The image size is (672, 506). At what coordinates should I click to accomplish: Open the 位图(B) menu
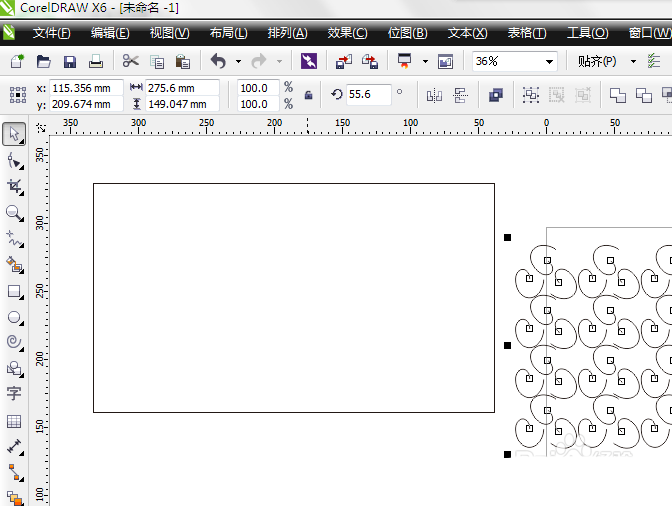pyautogui.click(x=407, y=33)
